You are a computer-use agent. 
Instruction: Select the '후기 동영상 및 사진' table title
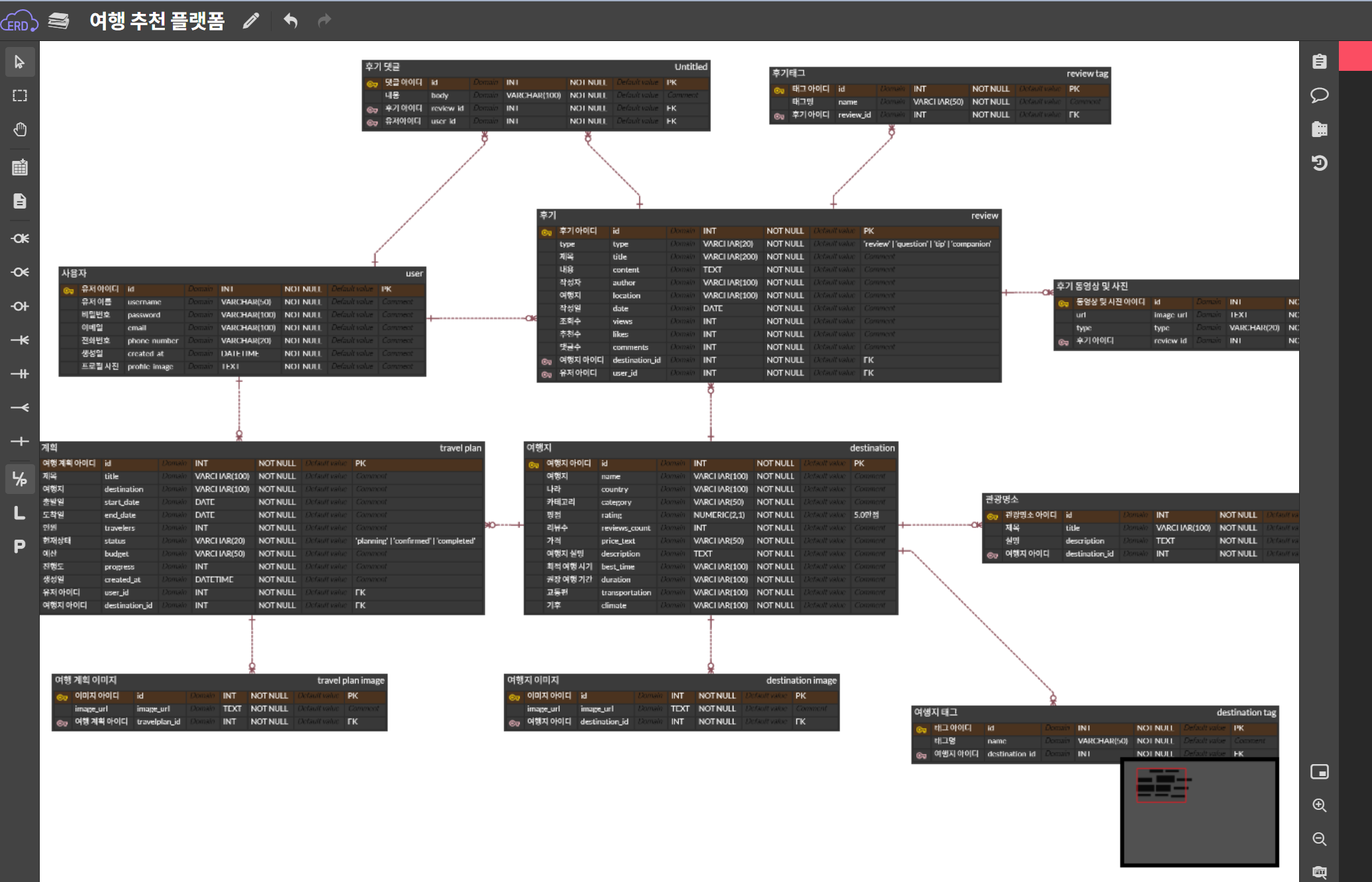[x=1092, y=287]
